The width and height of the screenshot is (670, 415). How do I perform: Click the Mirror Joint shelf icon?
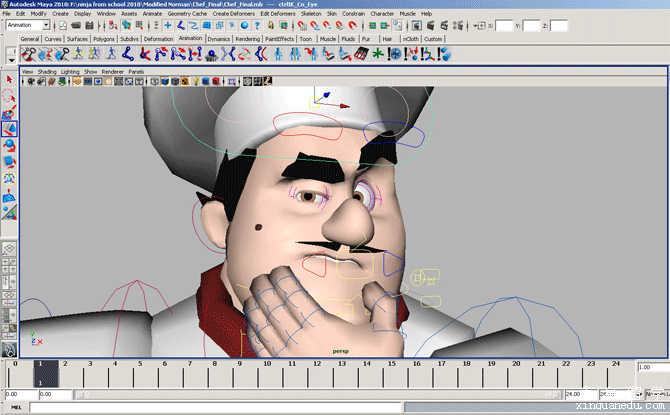pyautogui.click(x=228, y=54)
